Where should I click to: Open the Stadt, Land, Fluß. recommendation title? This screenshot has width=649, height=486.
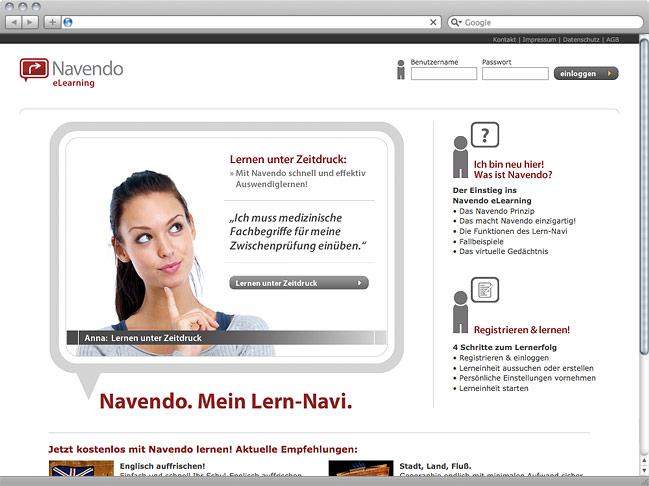pyautogui.click(x=435, y=466)
